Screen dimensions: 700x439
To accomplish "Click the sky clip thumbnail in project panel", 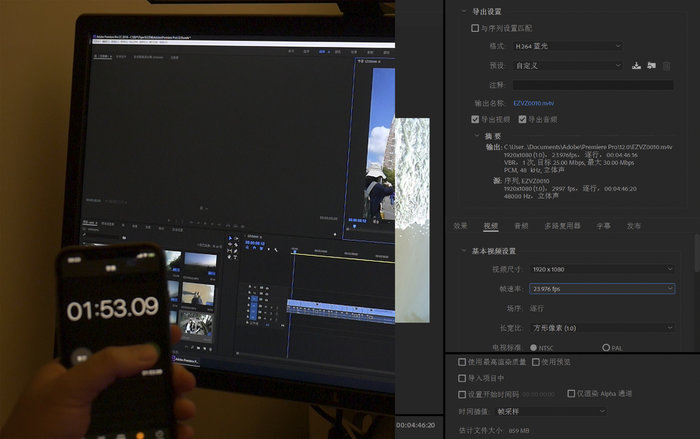I will tap(200, 262).
